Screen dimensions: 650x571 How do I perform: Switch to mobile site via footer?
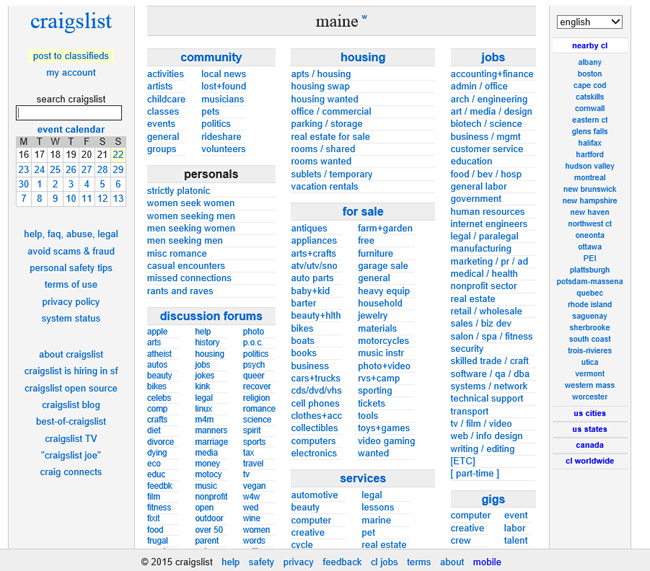pyautogui.click(x=487, y=562)
